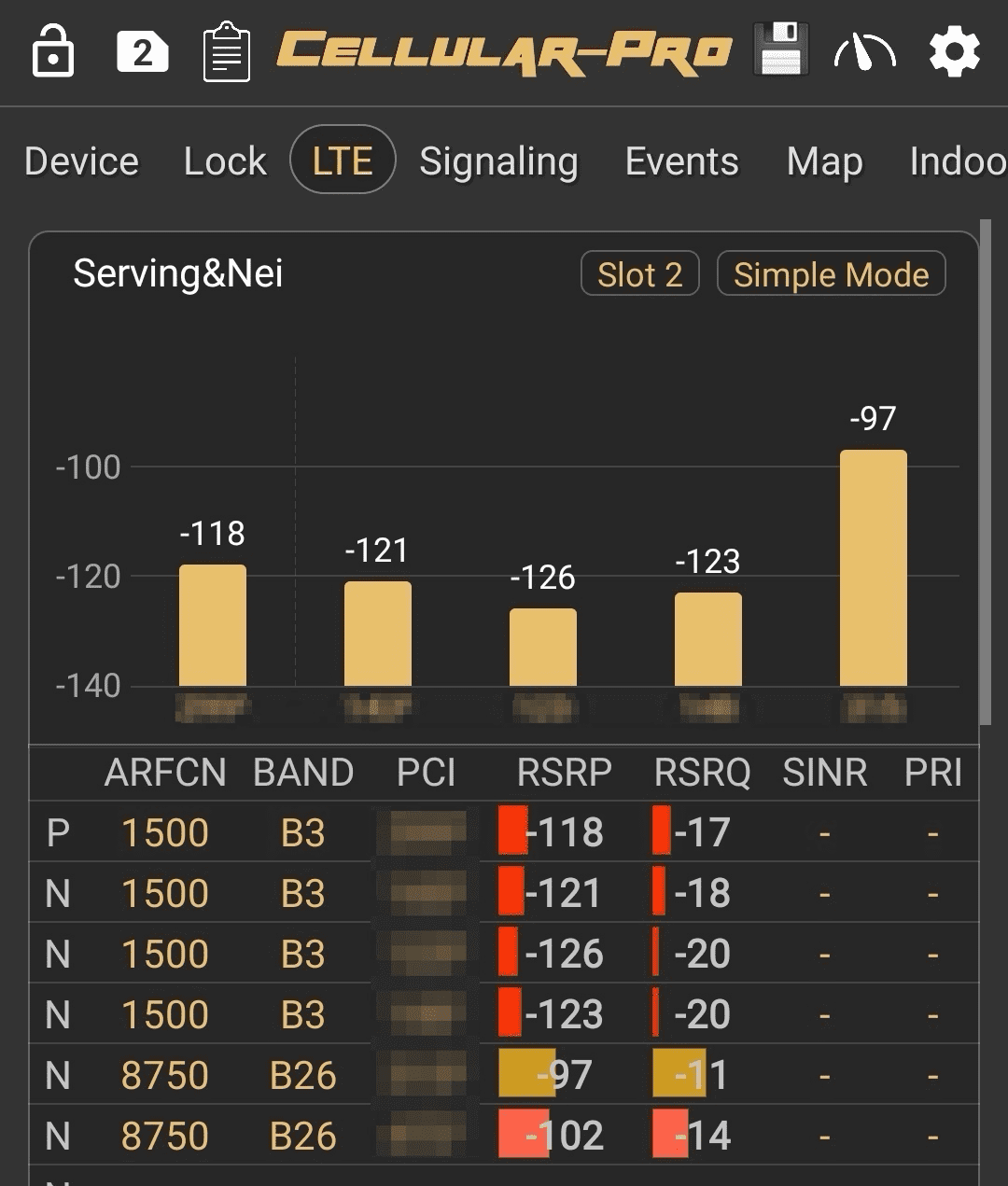1008x1186 pixels.
Task: Tap the RSRP value -123 in the table
Action: (565, 1014)
